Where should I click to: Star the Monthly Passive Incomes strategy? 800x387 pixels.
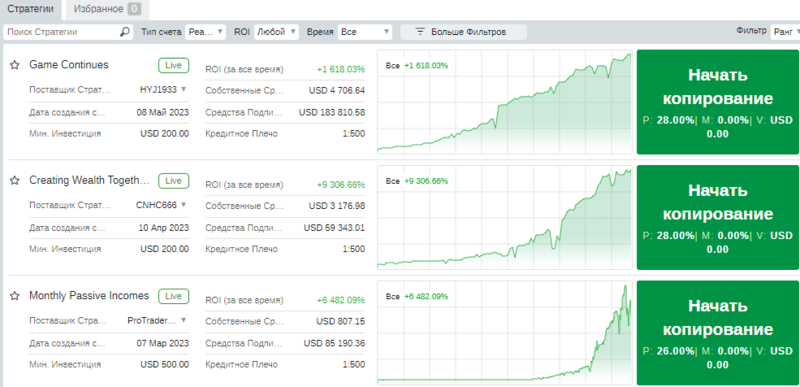click(15, 296)
